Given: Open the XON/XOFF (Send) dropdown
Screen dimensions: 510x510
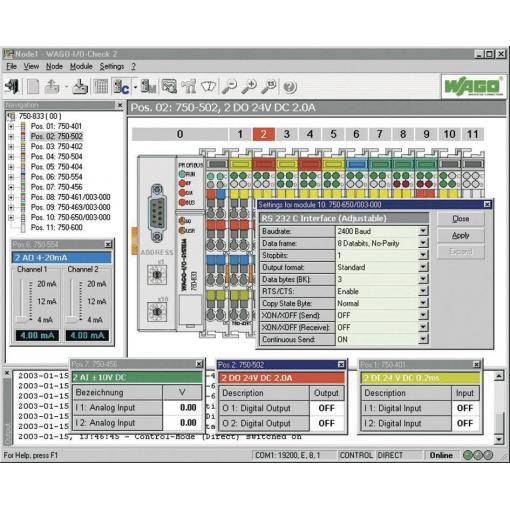Looking at the screenshot, I should [x=423, y=315].
